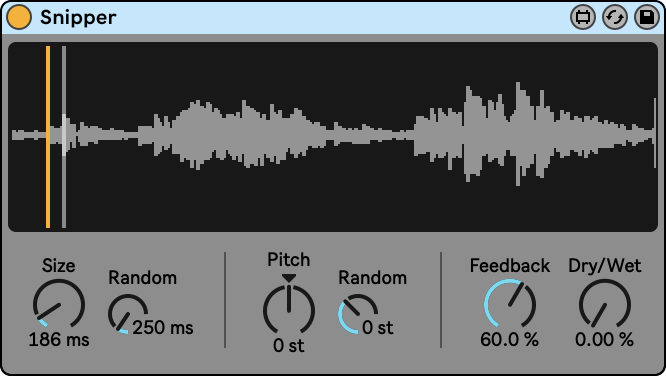666x376 pixels.
Task: Click the Snipper device title
Action: click(x=78, y=17)
